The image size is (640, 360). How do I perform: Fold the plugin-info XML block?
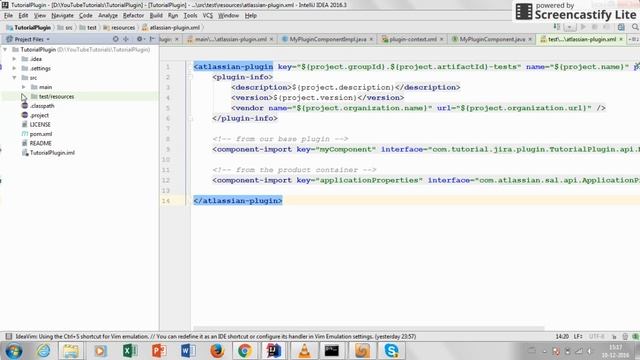click(x=191, y=77)
